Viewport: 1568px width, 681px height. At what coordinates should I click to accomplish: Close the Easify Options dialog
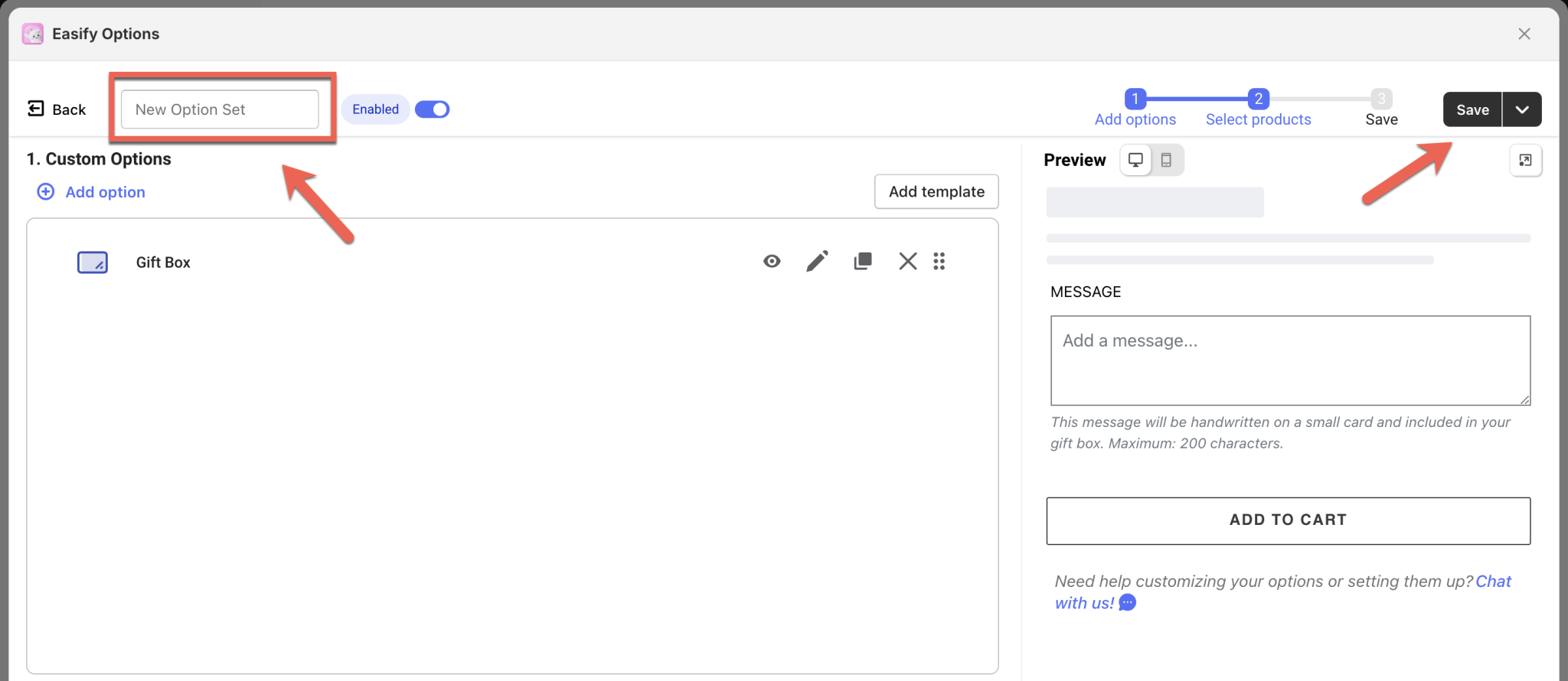[x=1524, y=34]
